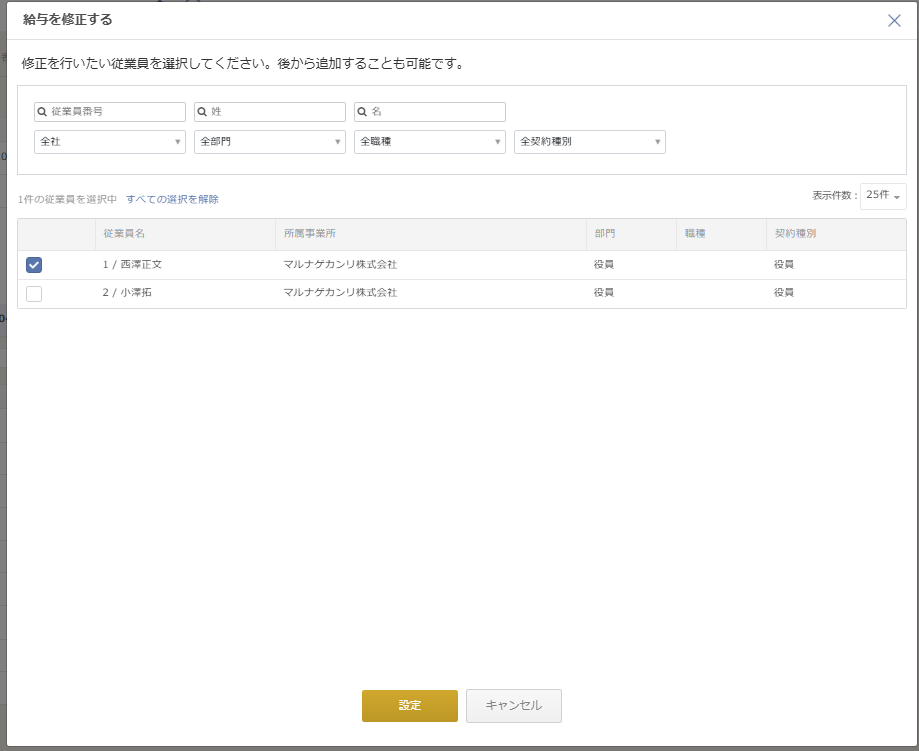Click the 従業員番号 search field
Image resolution: width=919 pixels, height=751 pixels.
click(116, 112)
